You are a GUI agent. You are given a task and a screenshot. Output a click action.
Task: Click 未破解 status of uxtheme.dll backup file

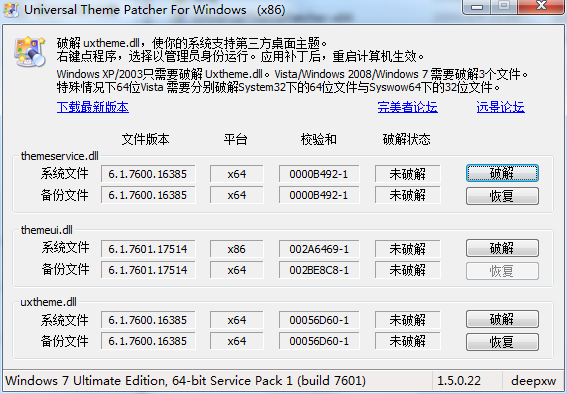[x=408, y=341]
